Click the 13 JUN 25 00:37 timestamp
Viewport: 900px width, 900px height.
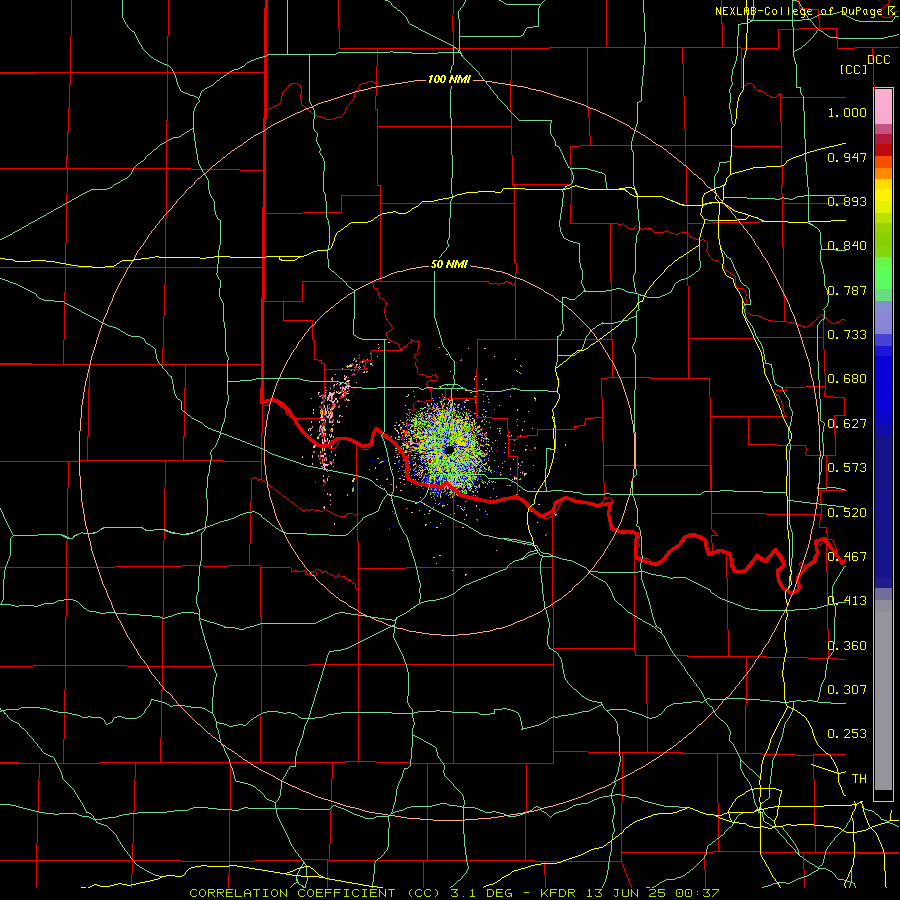click(652, 893)
